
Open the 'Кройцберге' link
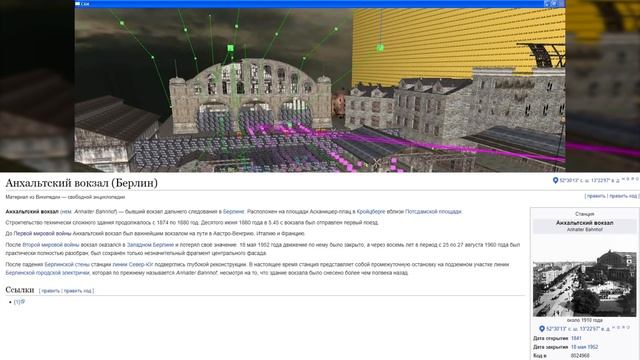tap(371, 211)
